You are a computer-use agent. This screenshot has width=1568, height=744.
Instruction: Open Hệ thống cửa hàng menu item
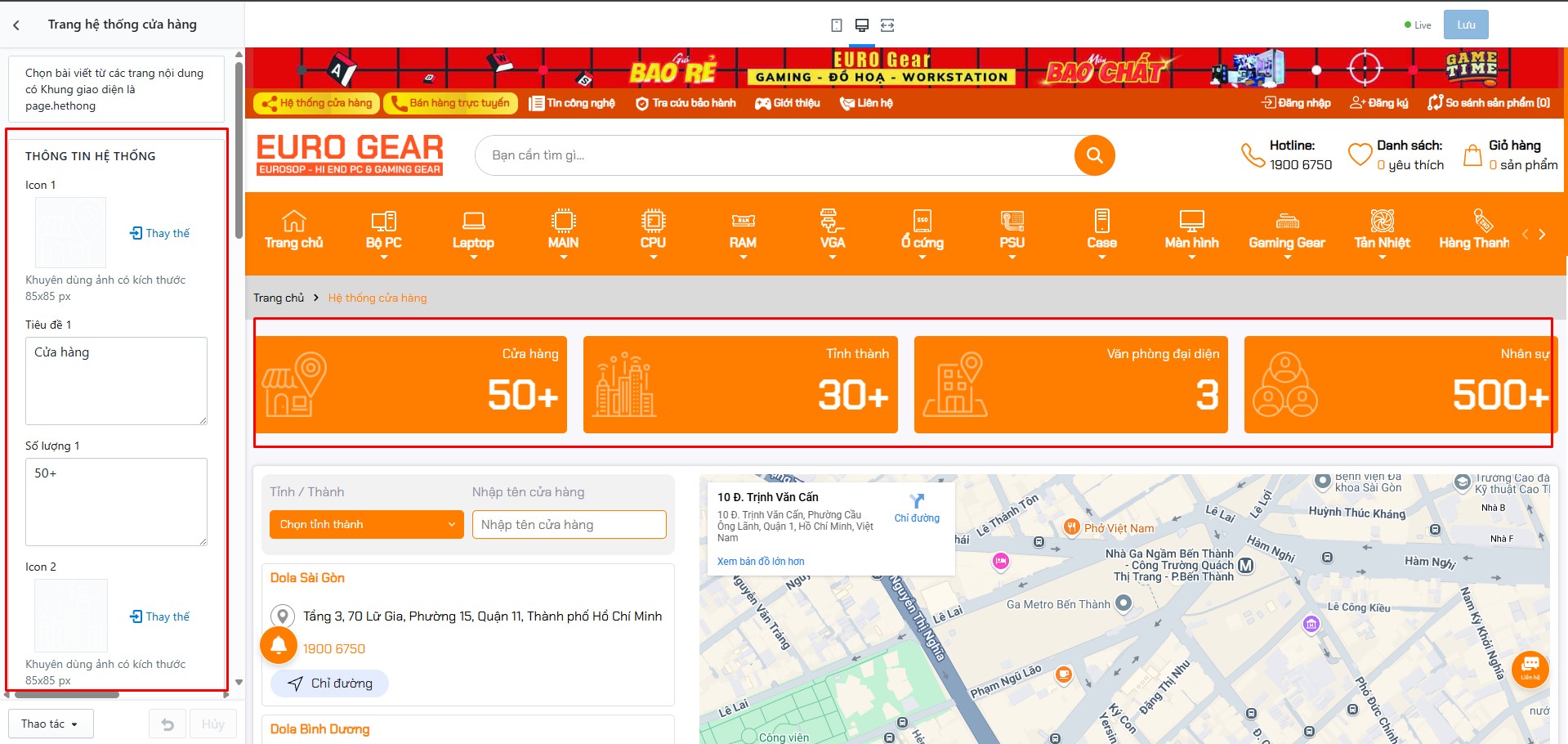click(x=316, y=103)
